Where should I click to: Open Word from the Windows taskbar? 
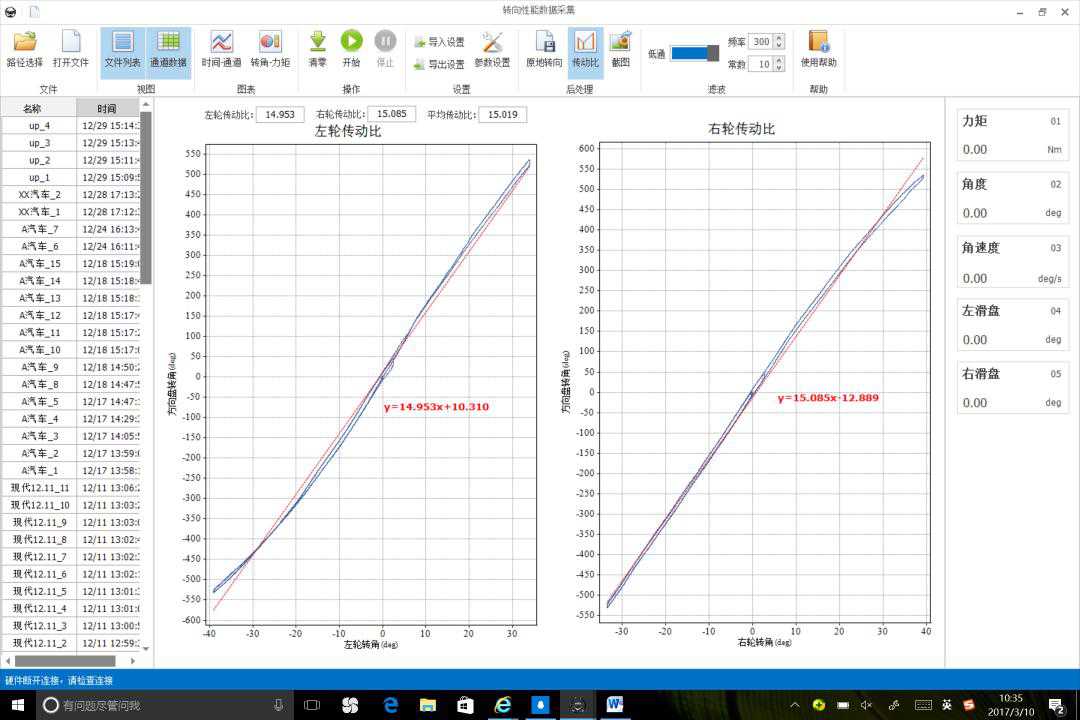tap(613, 705)
